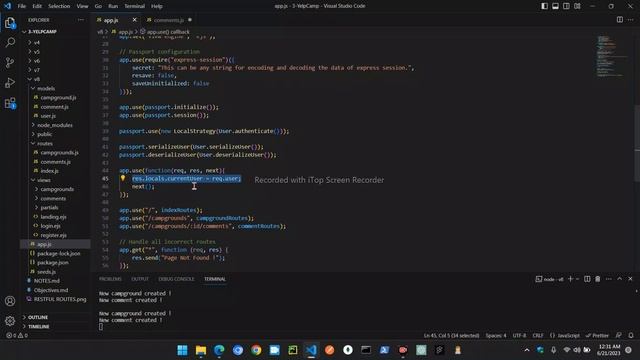Click errors and warnings status indicator

tap(17, 335)
